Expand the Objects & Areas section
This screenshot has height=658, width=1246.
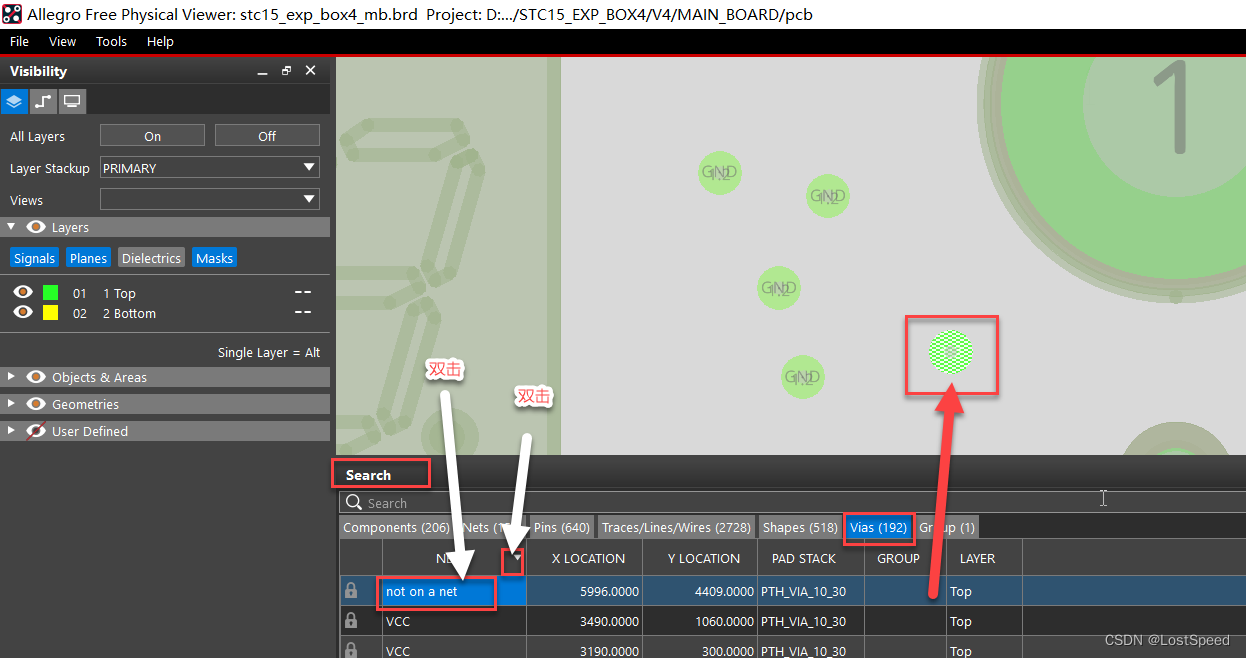11,377
